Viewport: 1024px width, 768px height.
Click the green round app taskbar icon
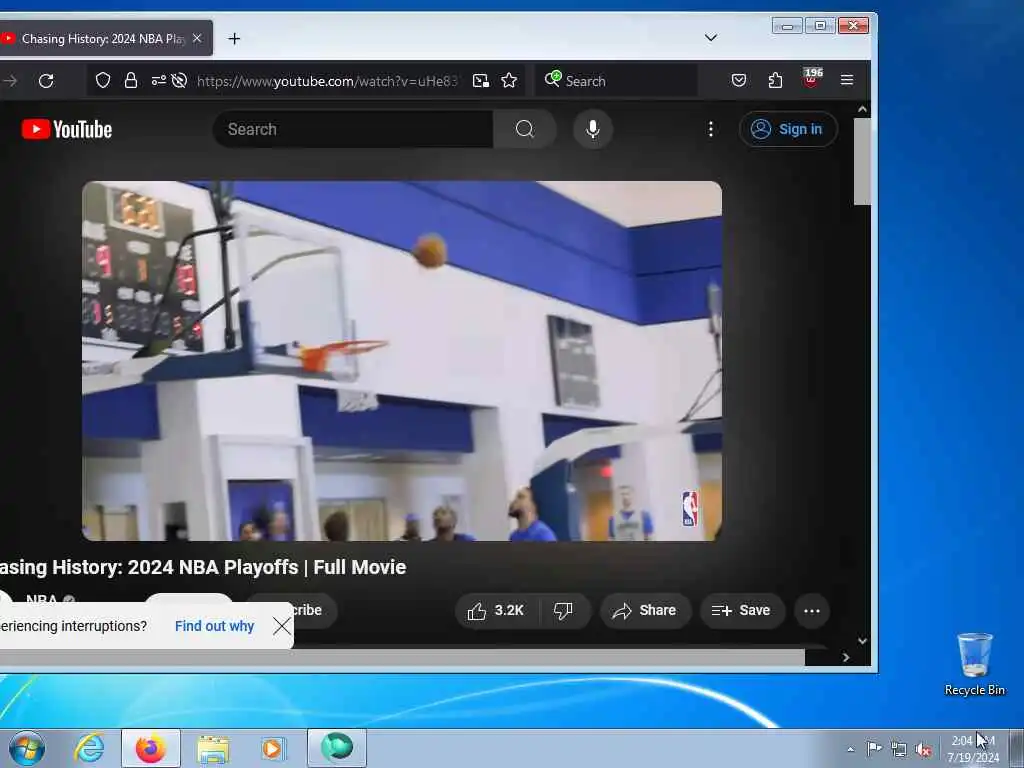pos(337,748)
